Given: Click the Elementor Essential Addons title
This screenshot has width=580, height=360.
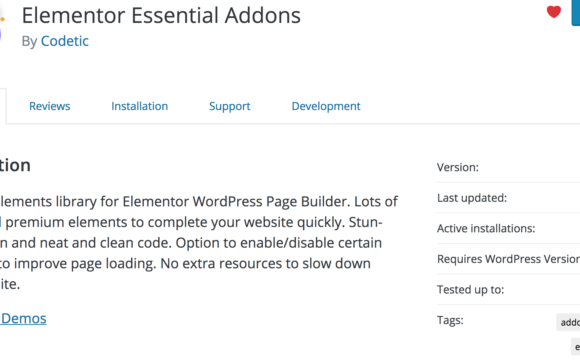Looking at the screenshot, I should (161, 16).
